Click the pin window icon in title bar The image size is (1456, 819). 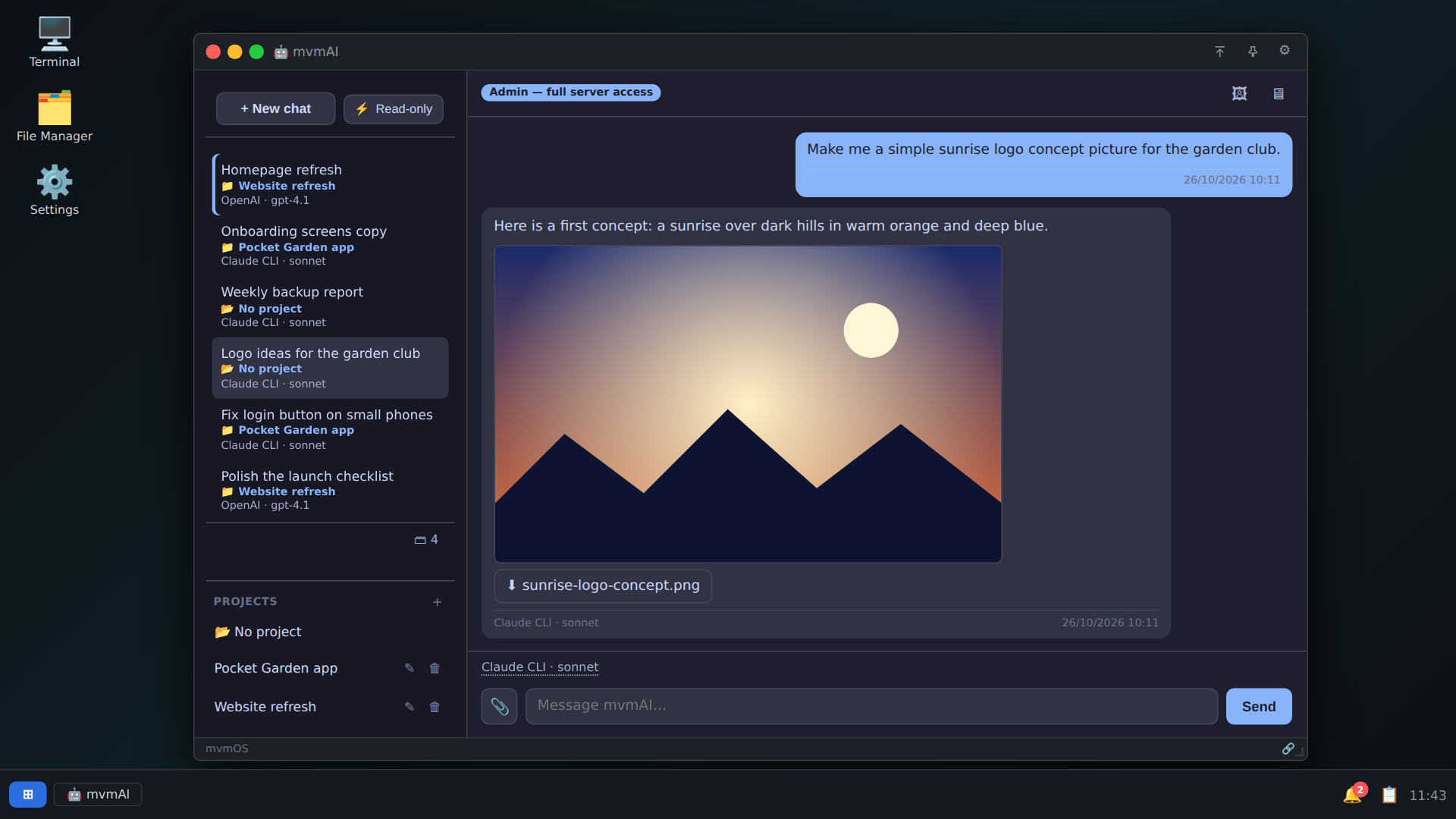click(x=1253, y=52)
